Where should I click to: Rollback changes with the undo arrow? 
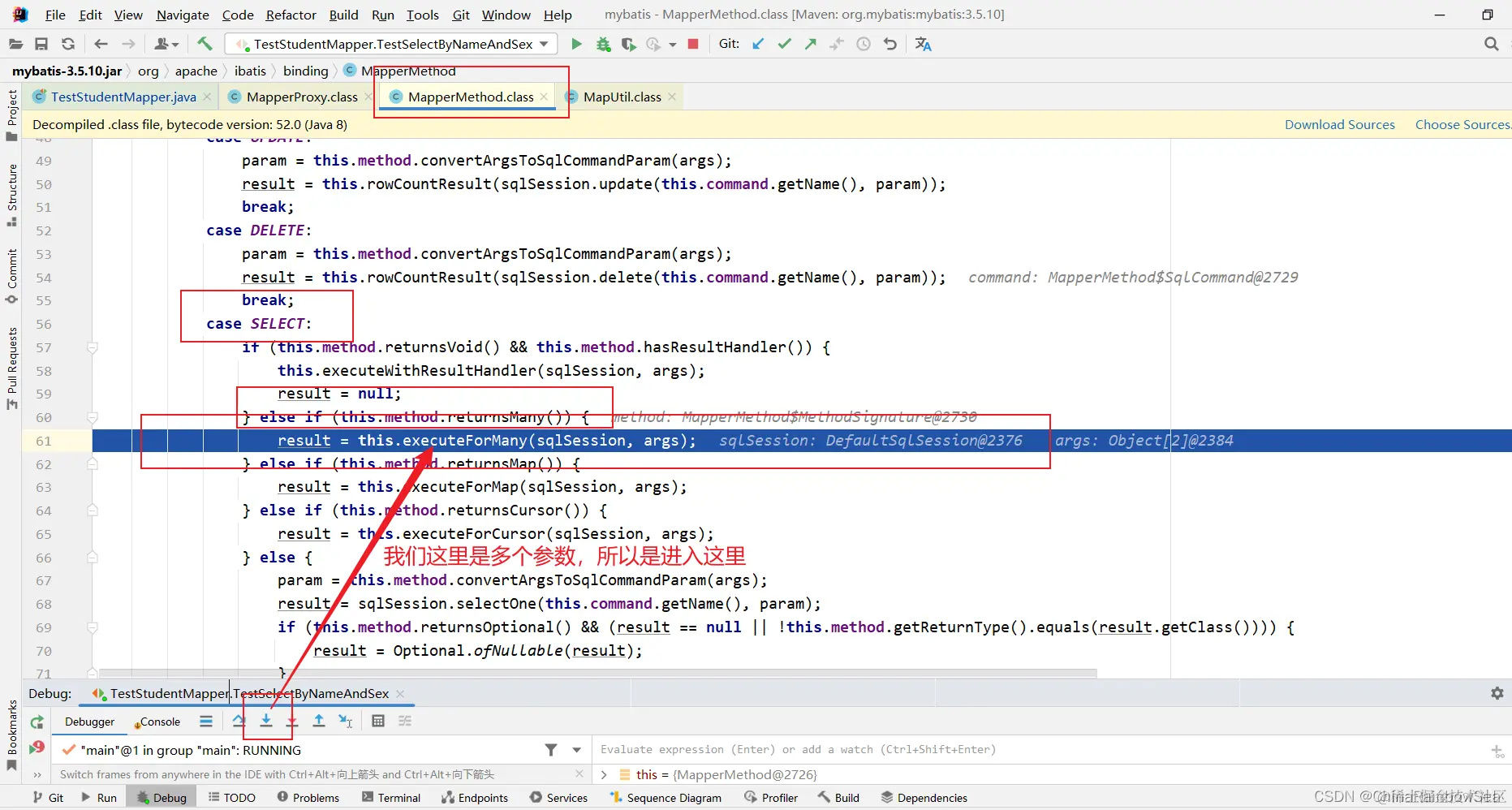890,44
